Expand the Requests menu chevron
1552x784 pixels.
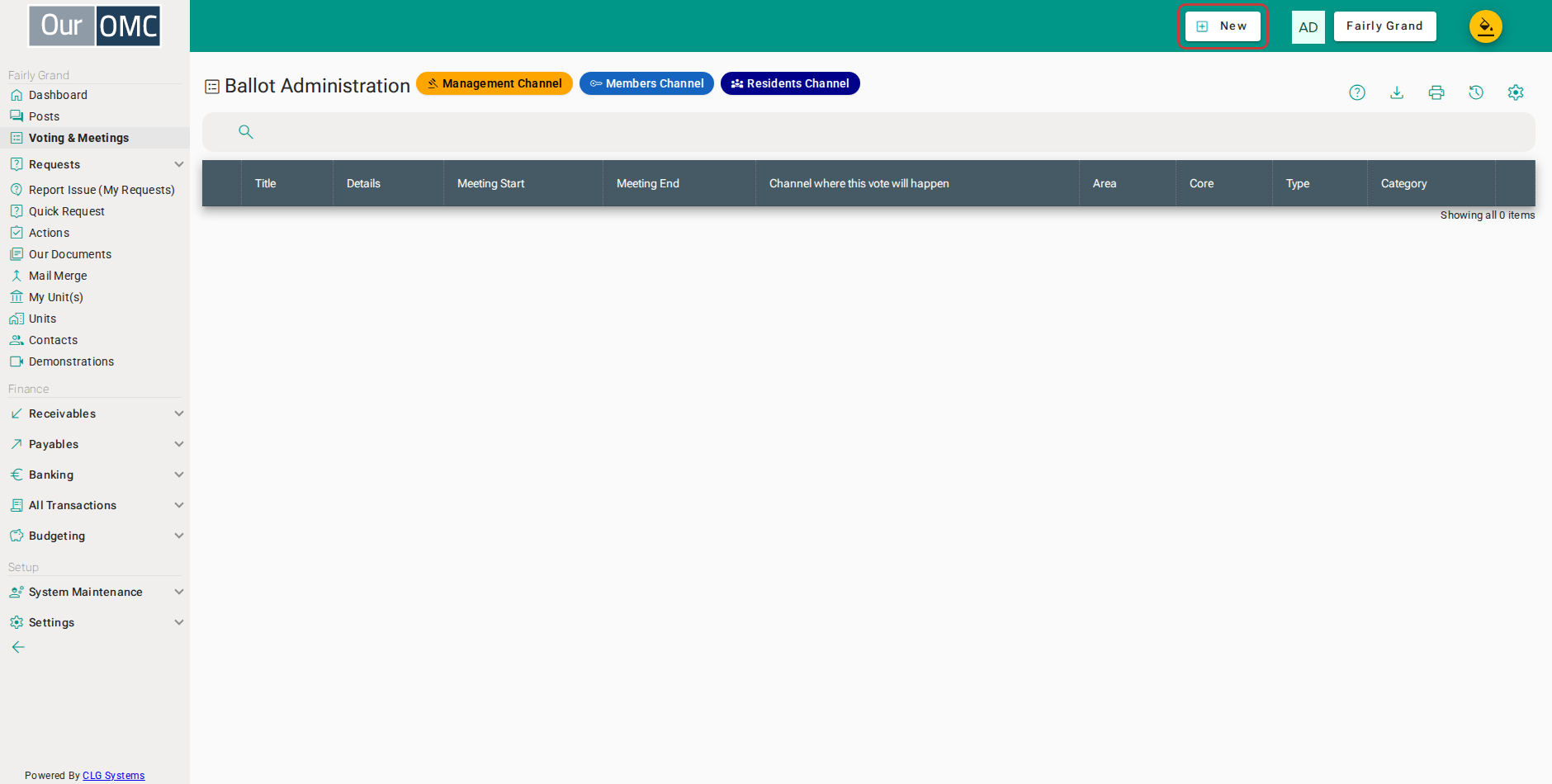click(179, 164)
